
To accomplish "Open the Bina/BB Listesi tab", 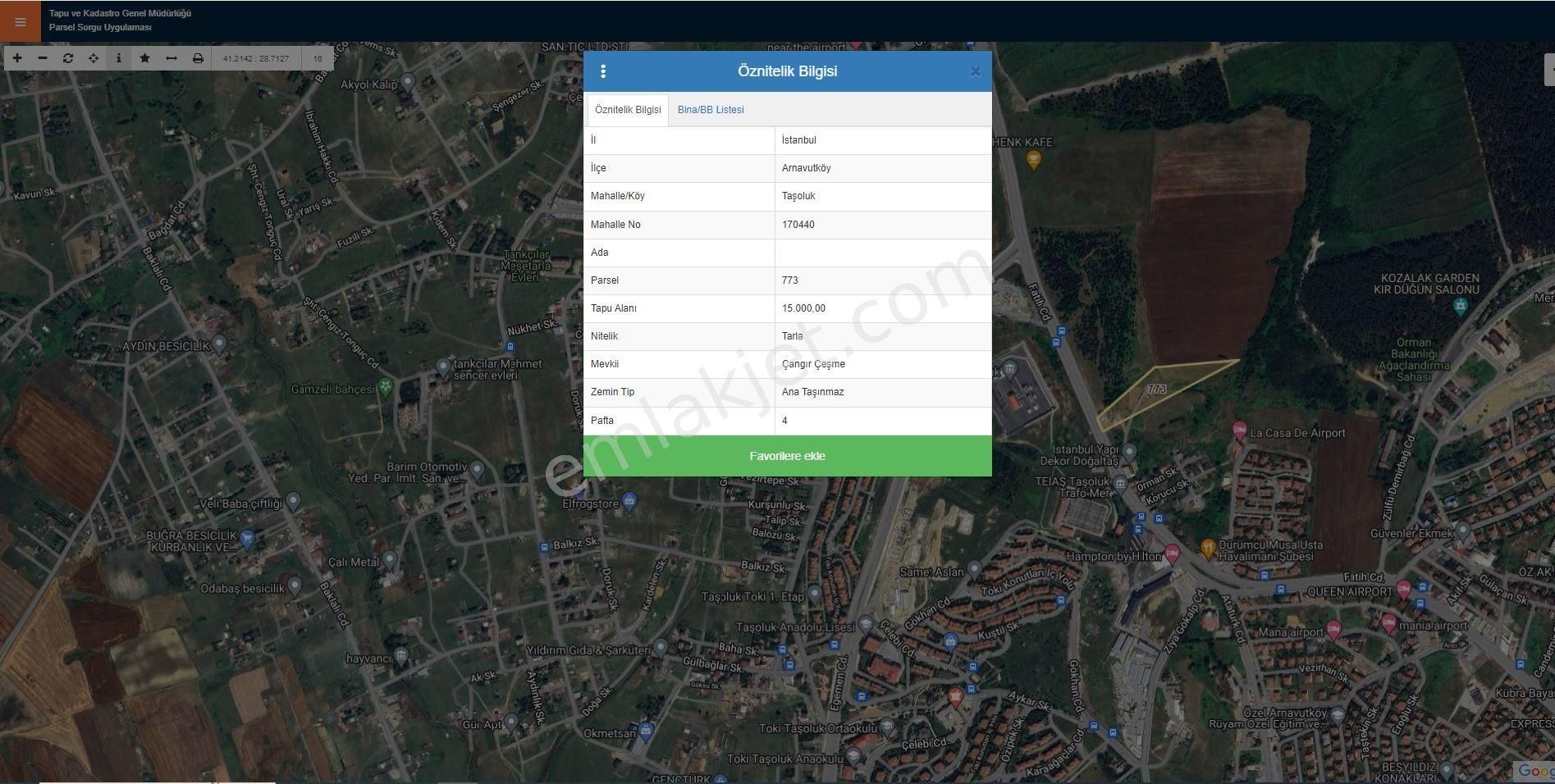I will click(711, 110).
